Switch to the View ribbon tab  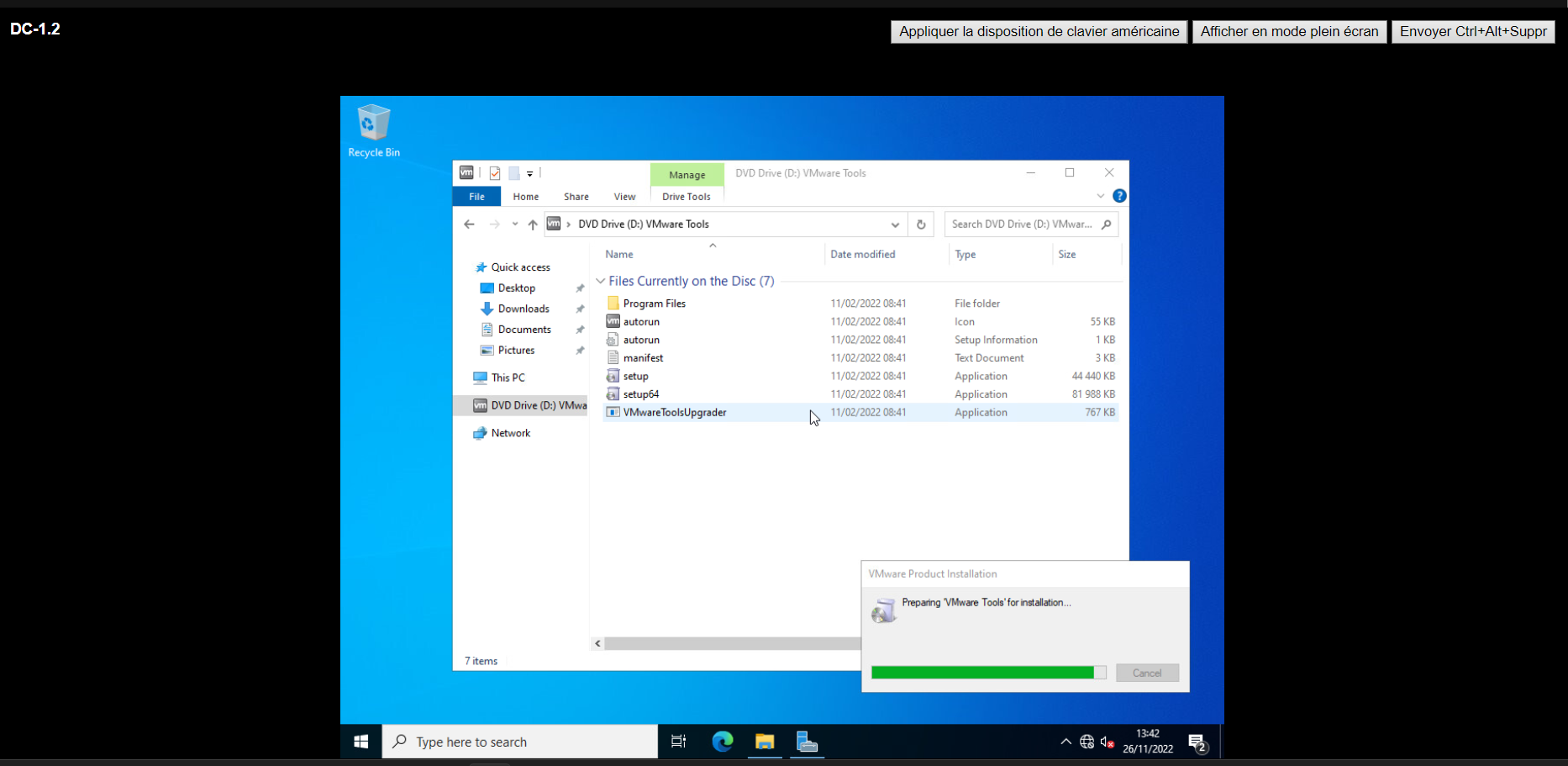coord(624,197)
